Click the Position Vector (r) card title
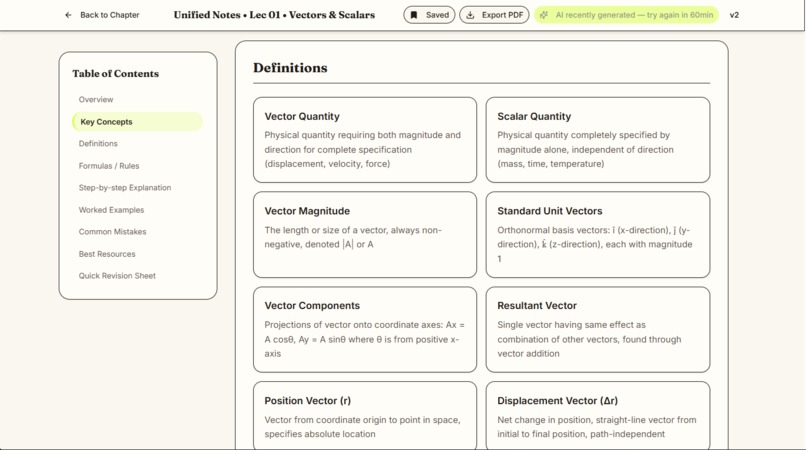 pyautogui.click(x=307, y=401)
